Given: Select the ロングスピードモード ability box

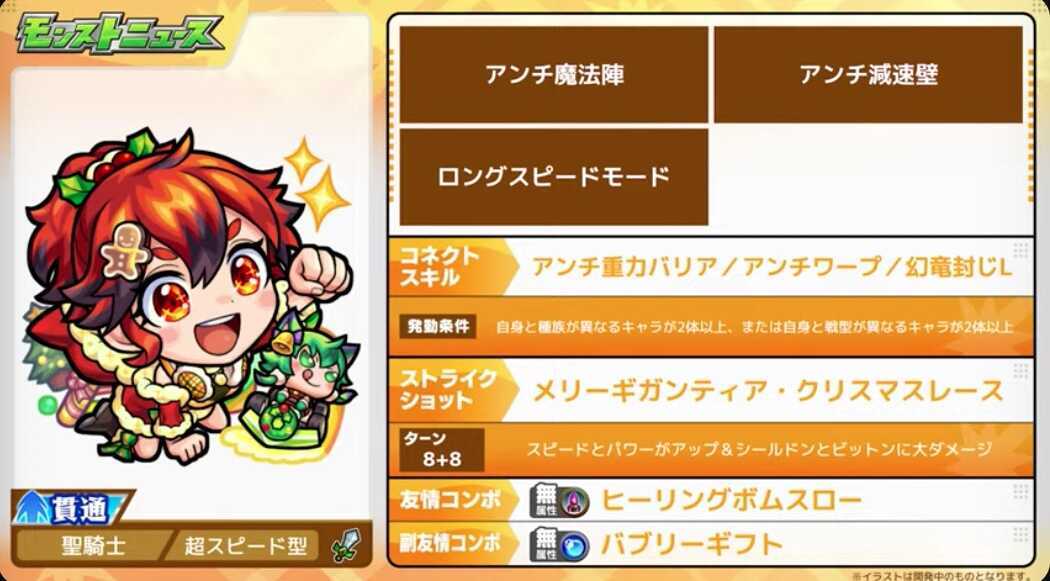Looking at the screenshot, I should click(x=554, y=177).
